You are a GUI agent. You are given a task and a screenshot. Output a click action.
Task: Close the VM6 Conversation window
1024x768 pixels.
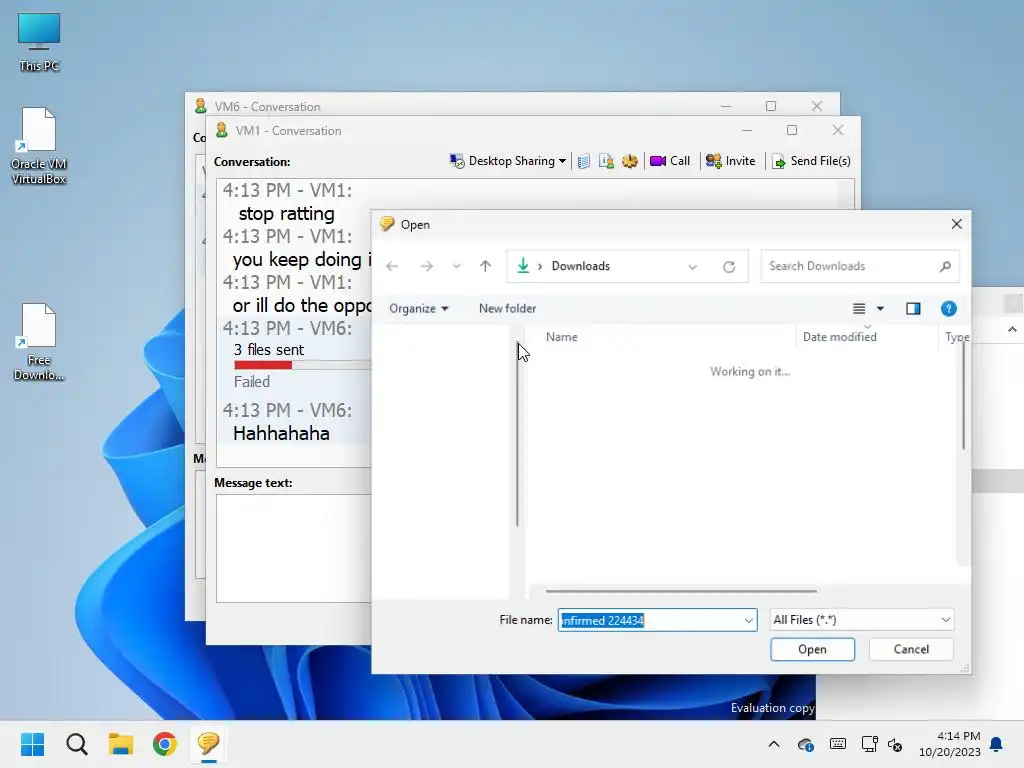click(817, 106)
